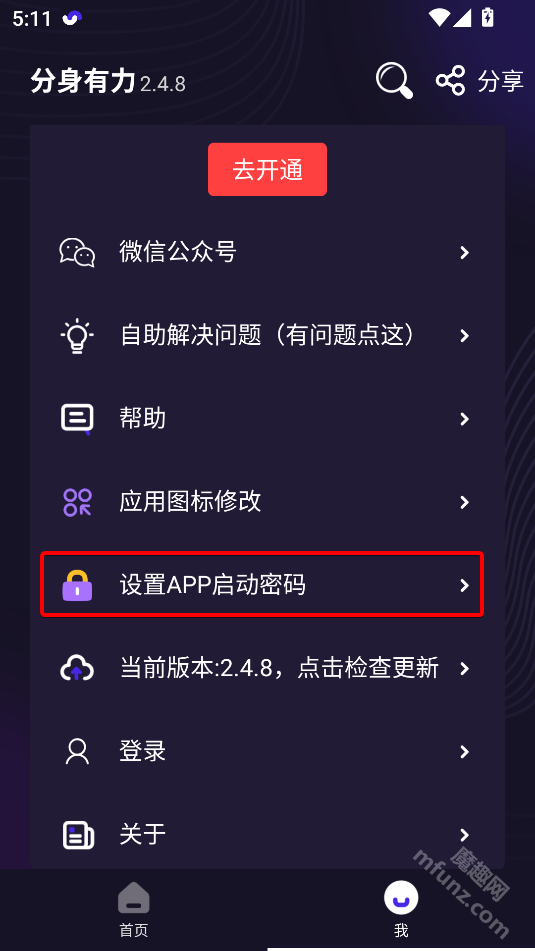The height and width of the screenshot is (951, 535).
Task: Tap the 应用图标修改 purple icon
Action: pos(77,502)
